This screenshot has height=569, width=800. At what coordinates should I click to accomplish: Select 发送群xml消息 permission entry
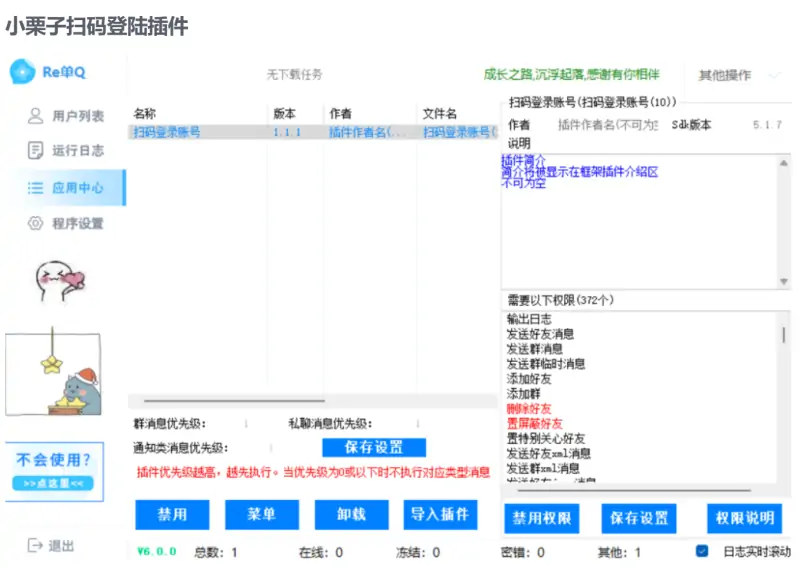click(x=543, y=468)
